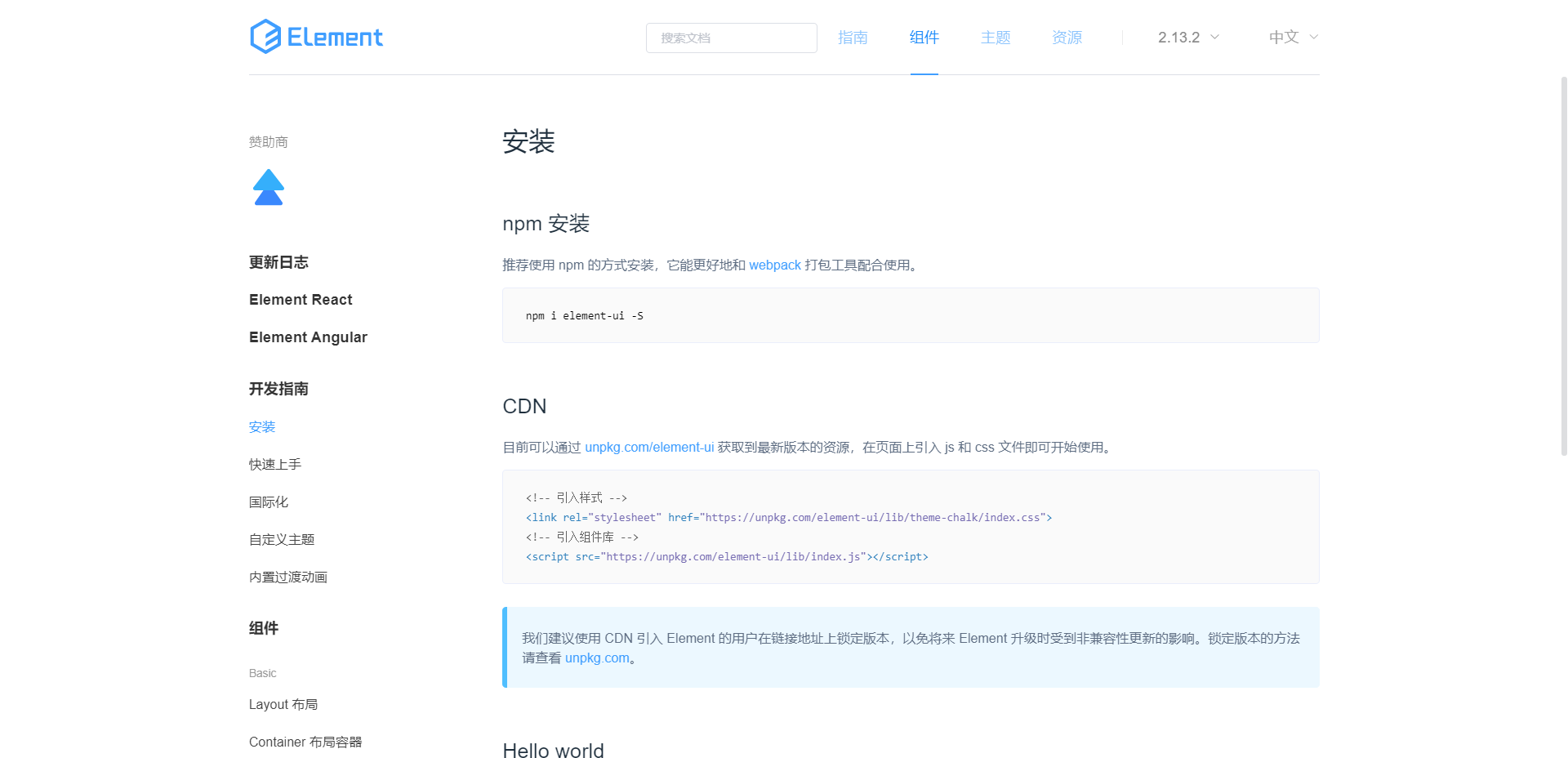1568x758 pixels.
Task: Open Element React in sidebar
Action: point(301,300)
